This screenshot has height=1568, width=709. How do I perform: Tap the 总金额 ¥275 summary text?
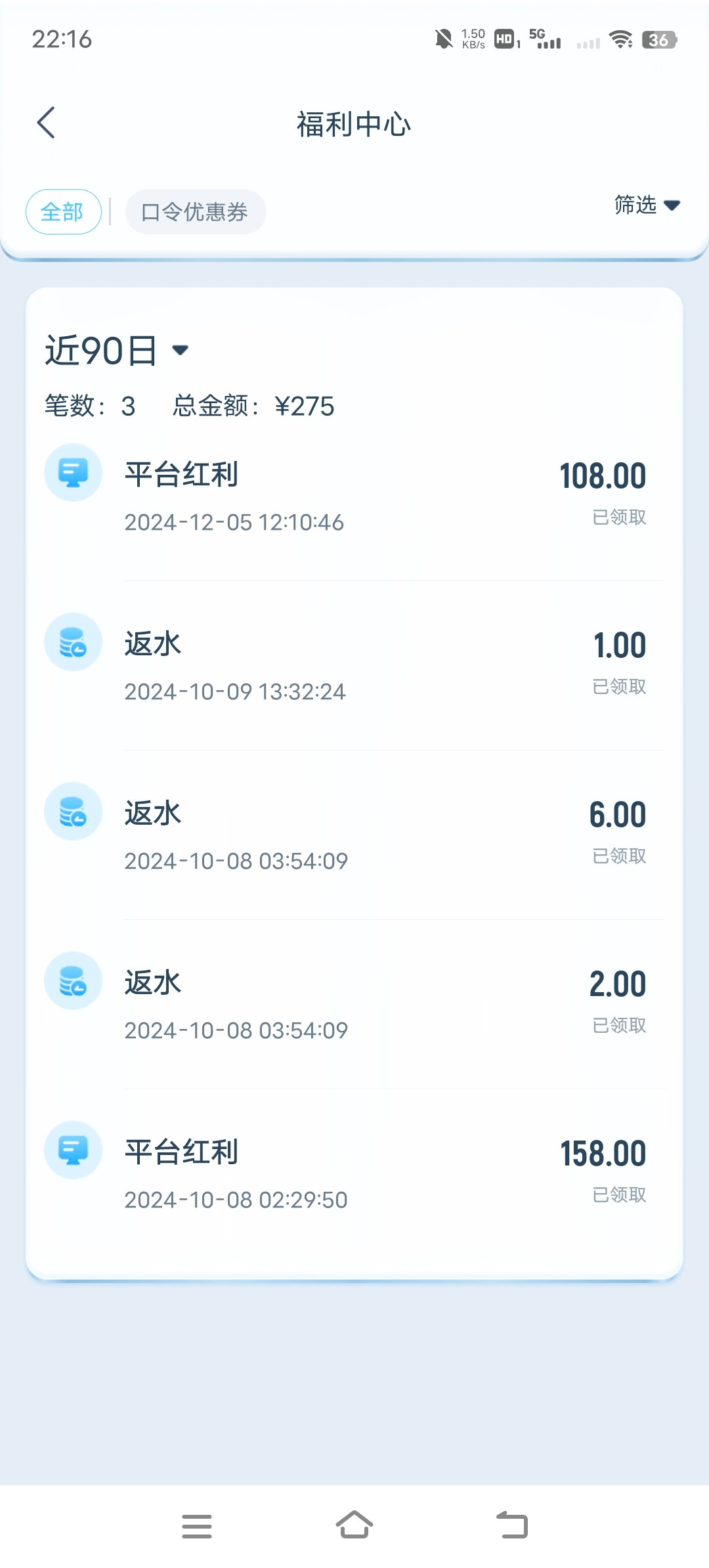[253, 406]
